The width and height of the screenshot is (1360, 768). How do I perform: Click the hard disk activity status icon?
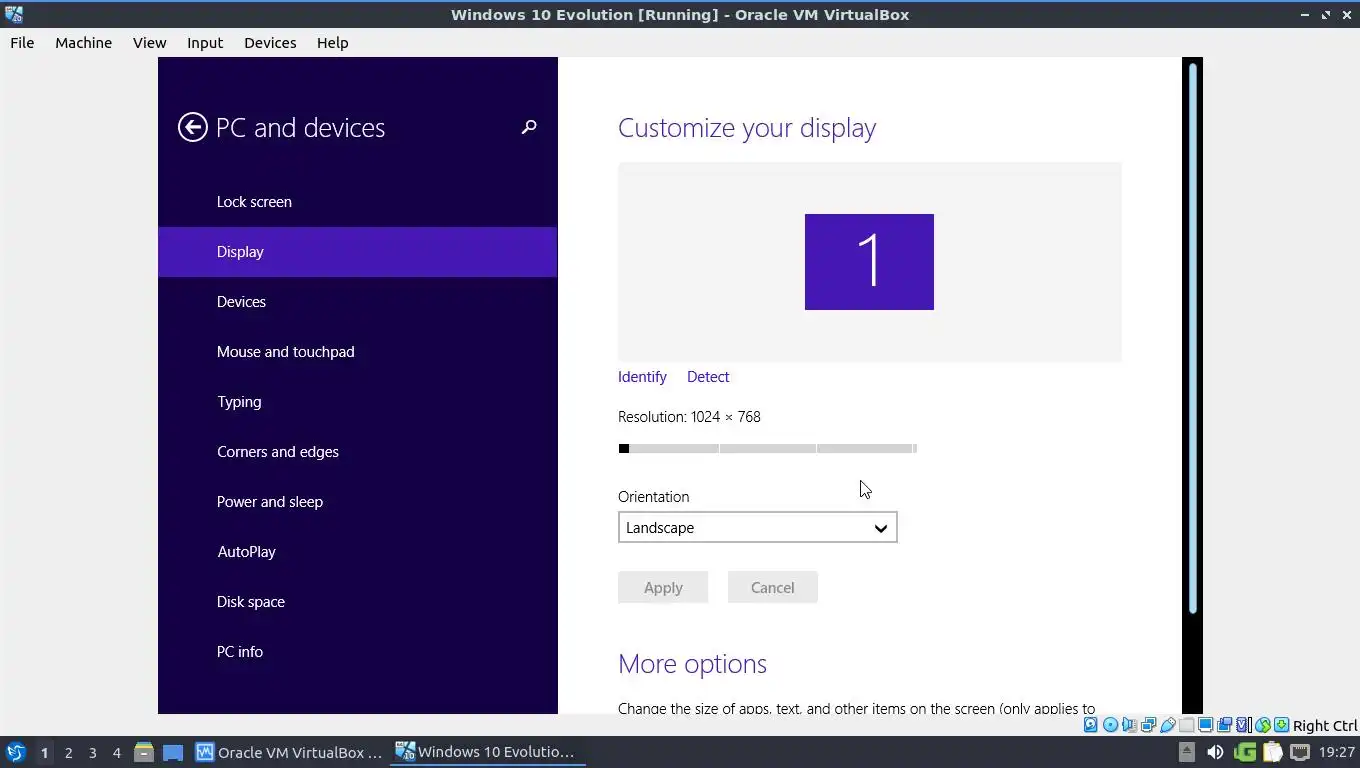coord(1090,725)
